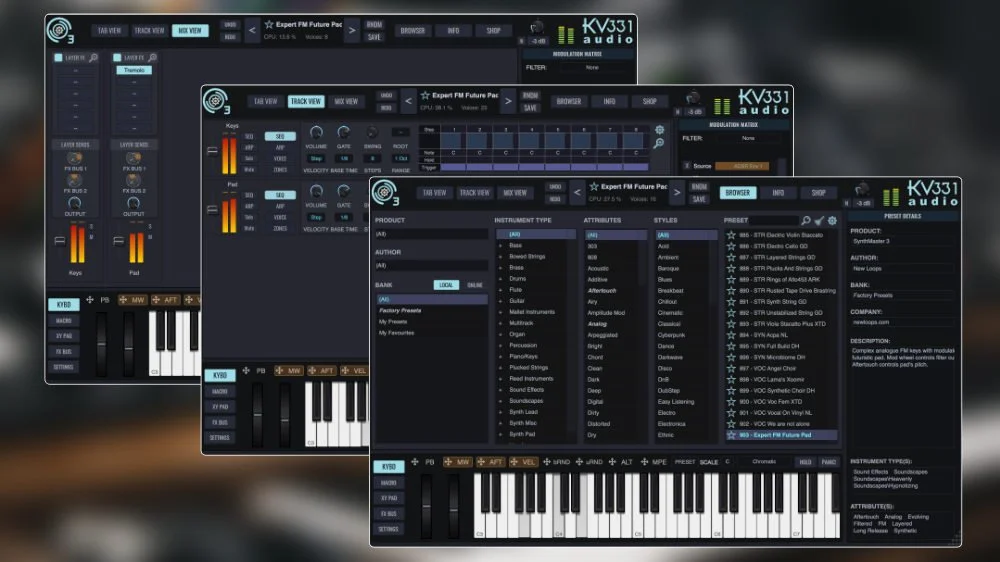Select ONLINE bank toggle in browser
Image resolution: width=1000 pixels, height=562 pixels.
[x=474, y=285]
